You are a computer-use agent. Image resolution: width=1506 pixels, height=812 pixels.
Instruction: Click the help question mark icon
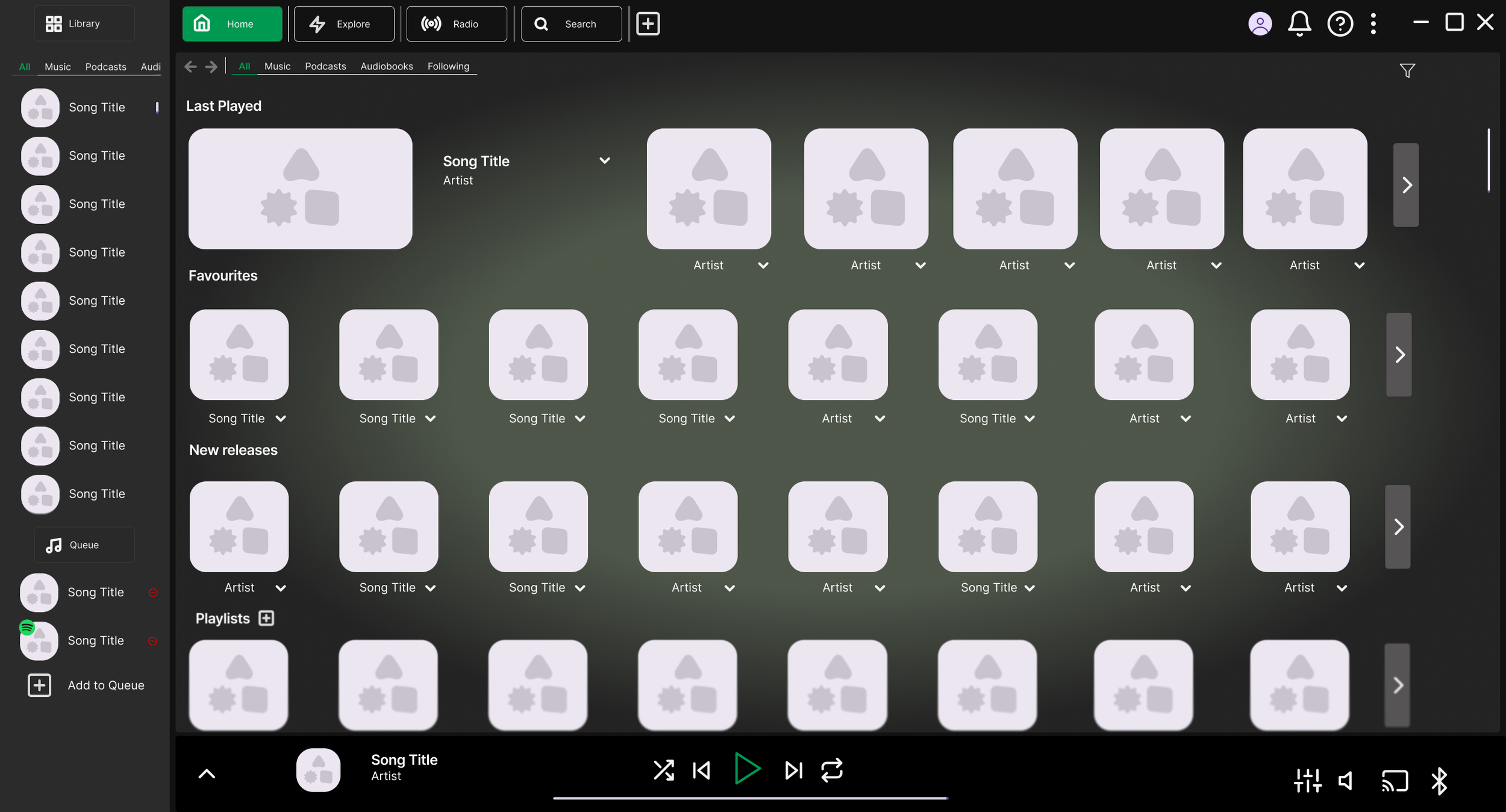[x=1340, y=24]
